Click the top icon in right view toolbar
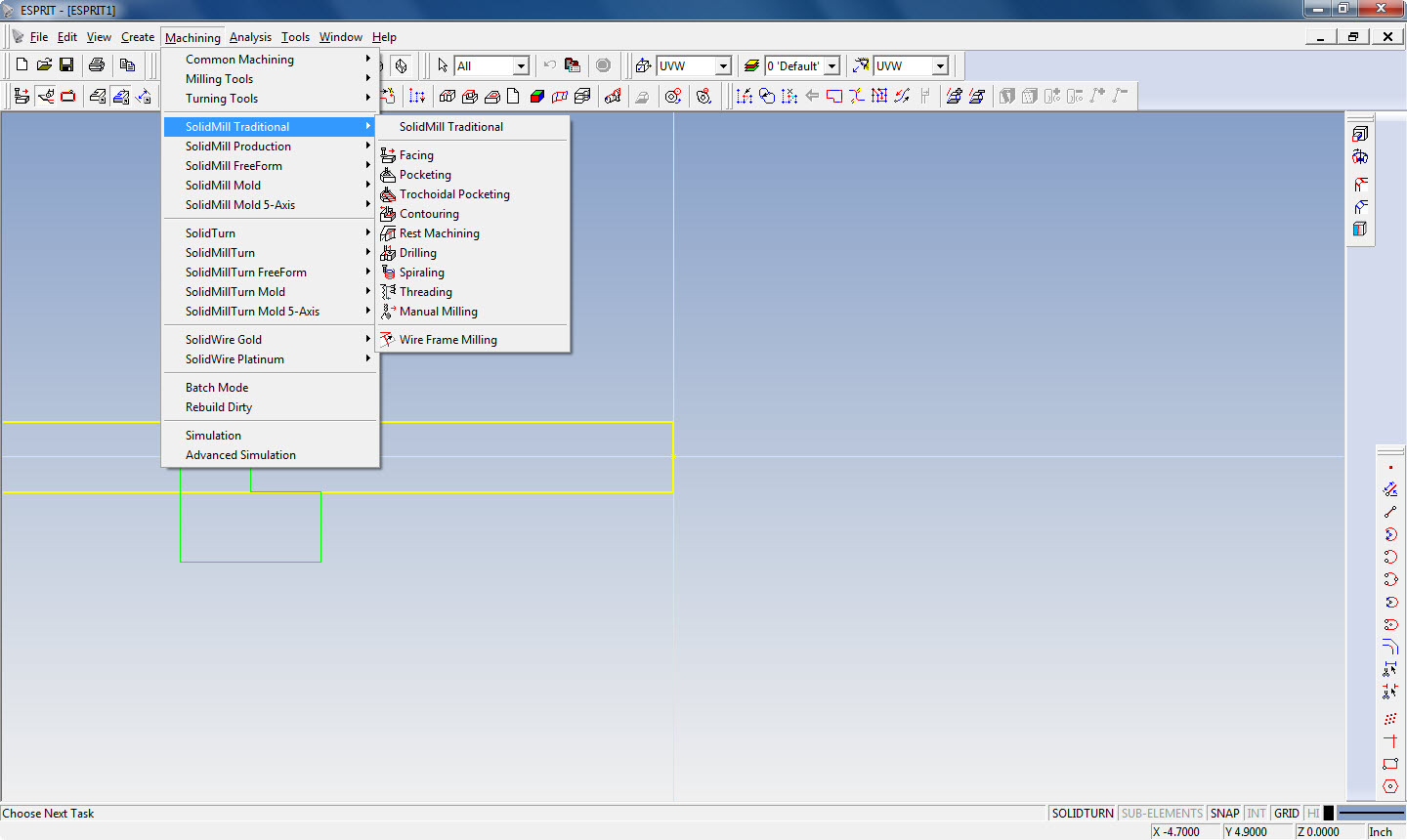The width and height of the screenshot is (1407, 840). click(x=1360, y=134)
